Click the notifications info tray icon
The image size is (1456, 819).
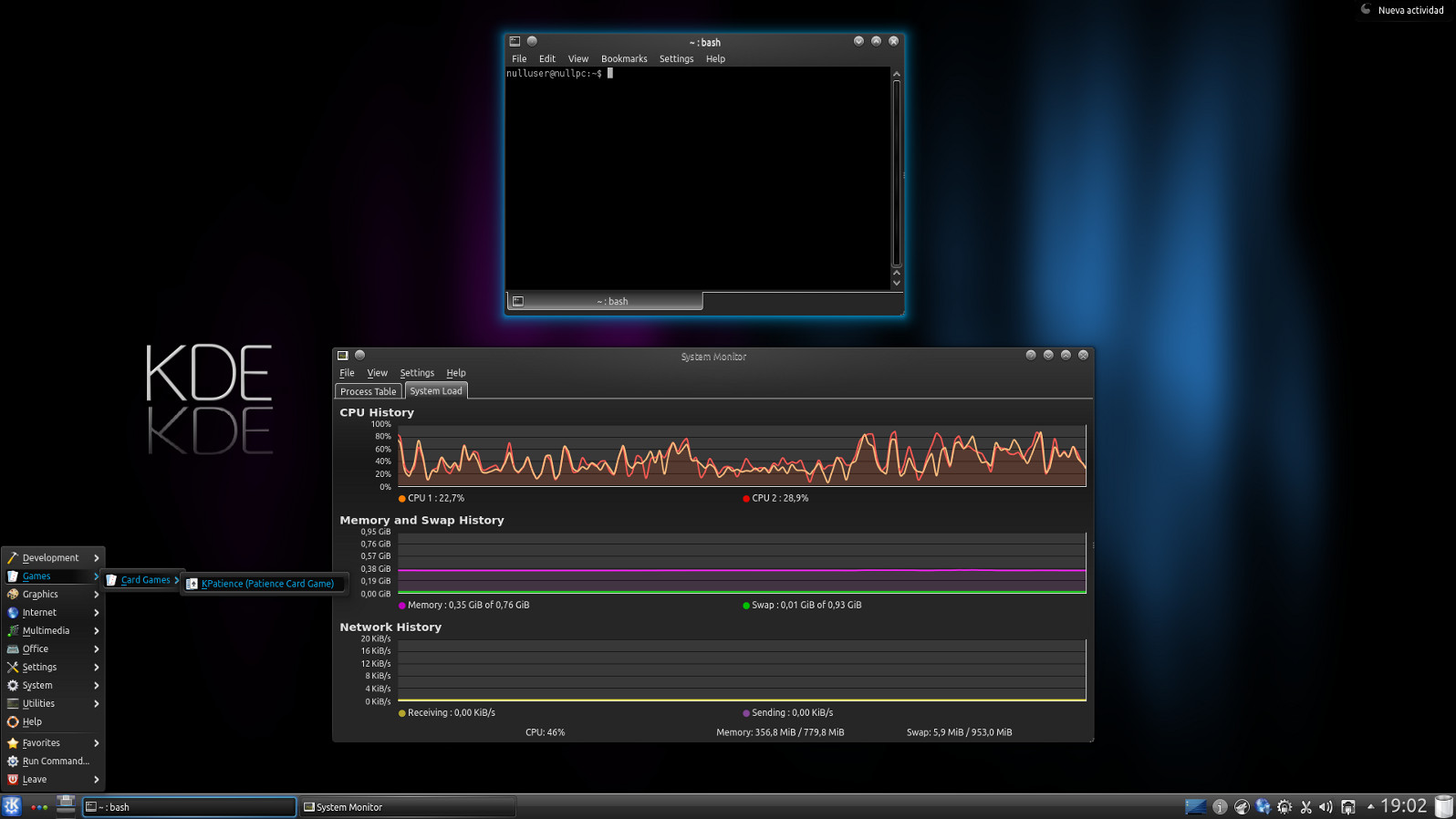1220,807
